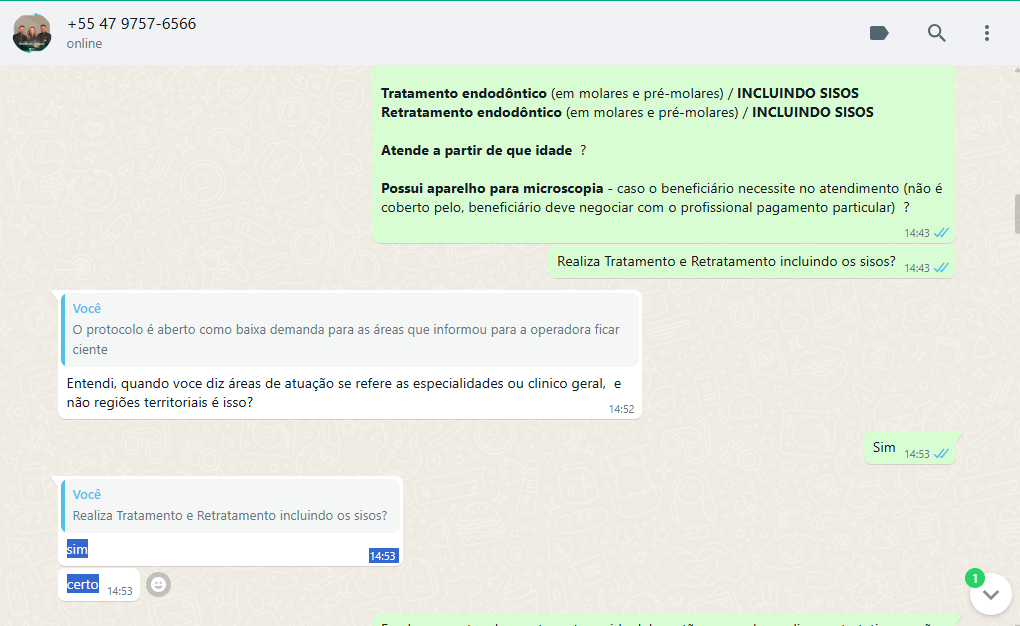Click "Possui aparelho para microscopia" bold text
Screen dimensions: 1020x626
(x=492, y=189)
